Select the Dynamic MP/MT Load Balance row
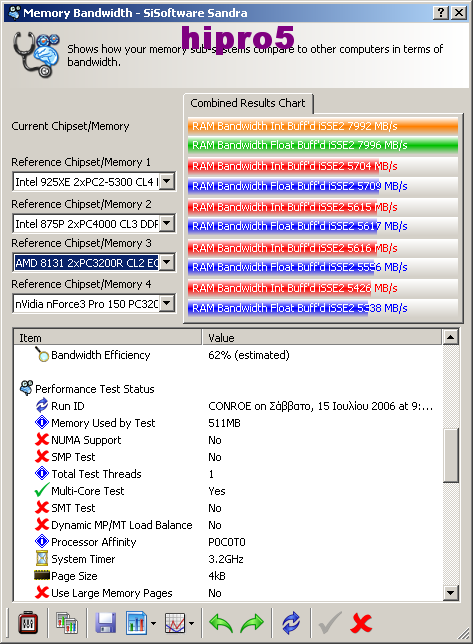 tap(228, 525)
